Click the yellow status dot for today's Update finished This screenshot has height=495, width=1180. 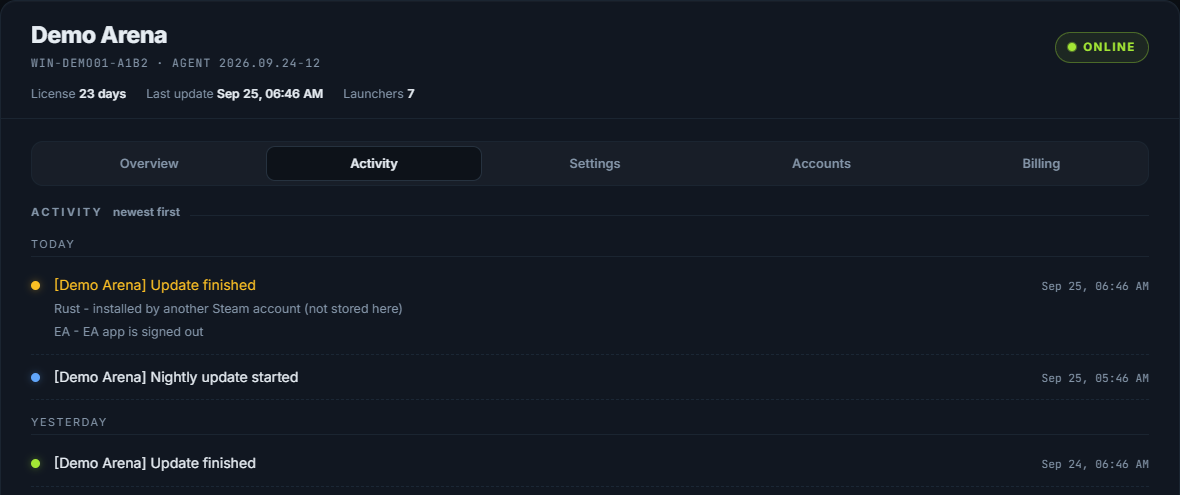click(x=35, y=285)
